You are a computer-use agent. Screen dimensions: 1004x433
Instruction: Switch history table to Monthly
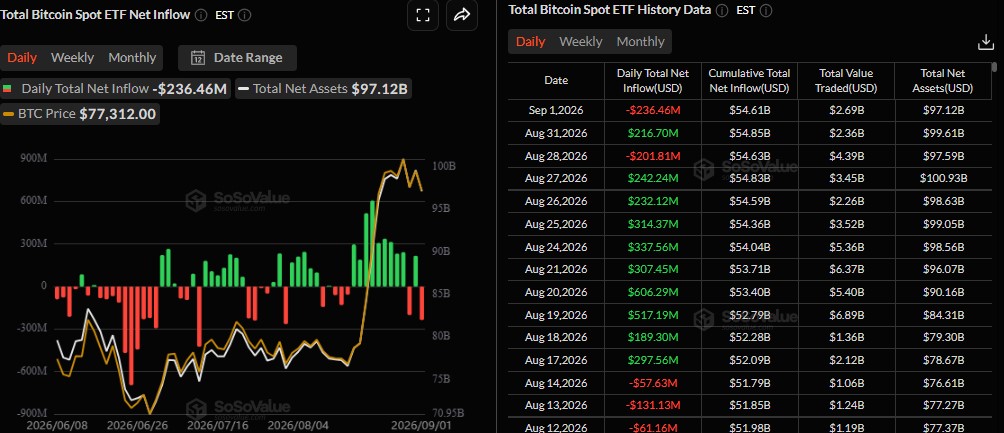(640, 42)
